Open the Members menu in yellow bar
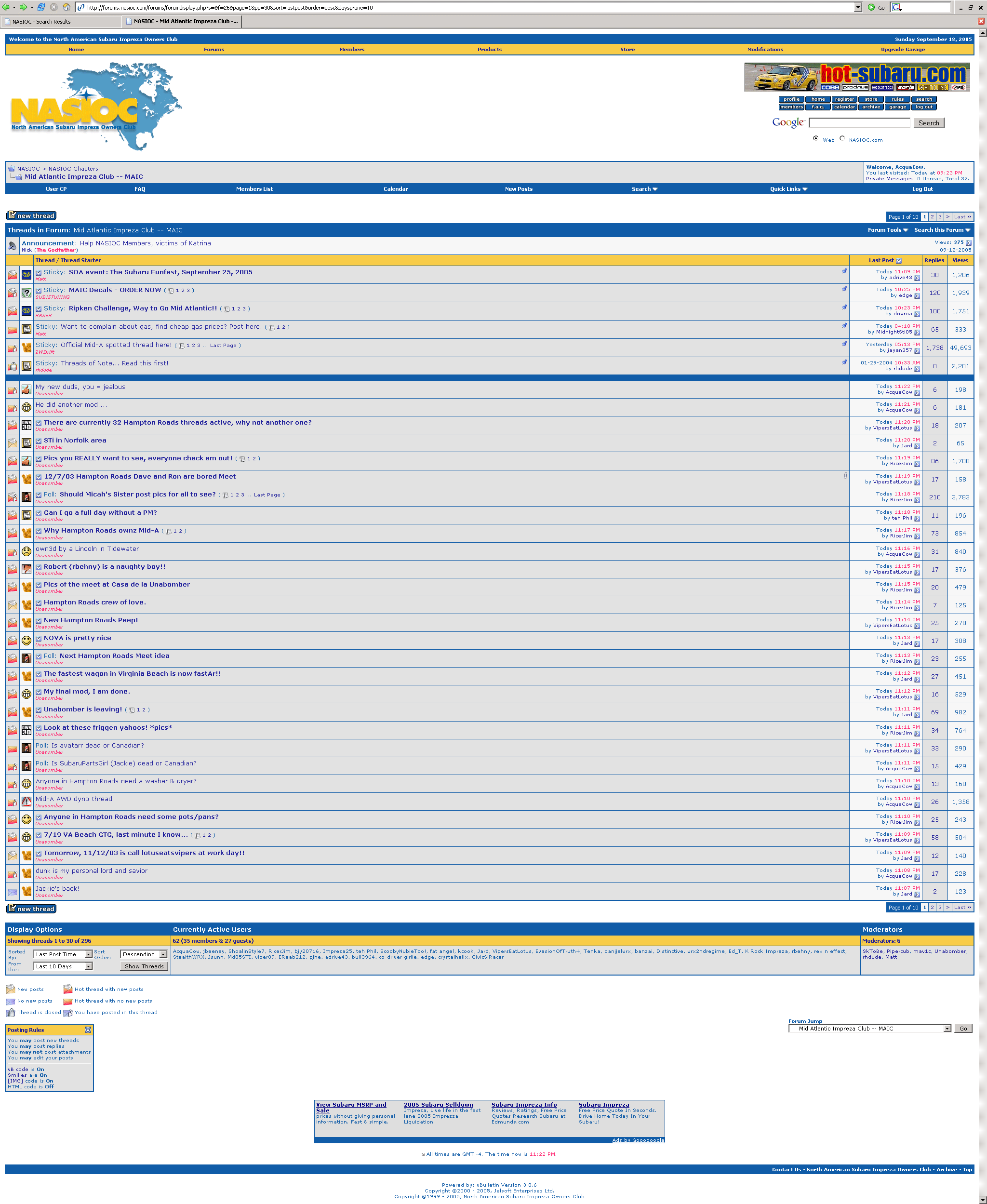The image size is (987, 1204). click(x=352, y=50)
